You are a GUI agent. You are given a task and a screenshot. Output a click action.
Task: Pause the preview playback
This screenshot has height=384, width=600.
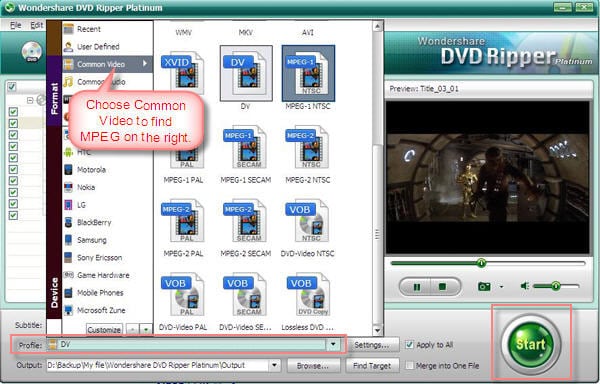pos(417,286)
